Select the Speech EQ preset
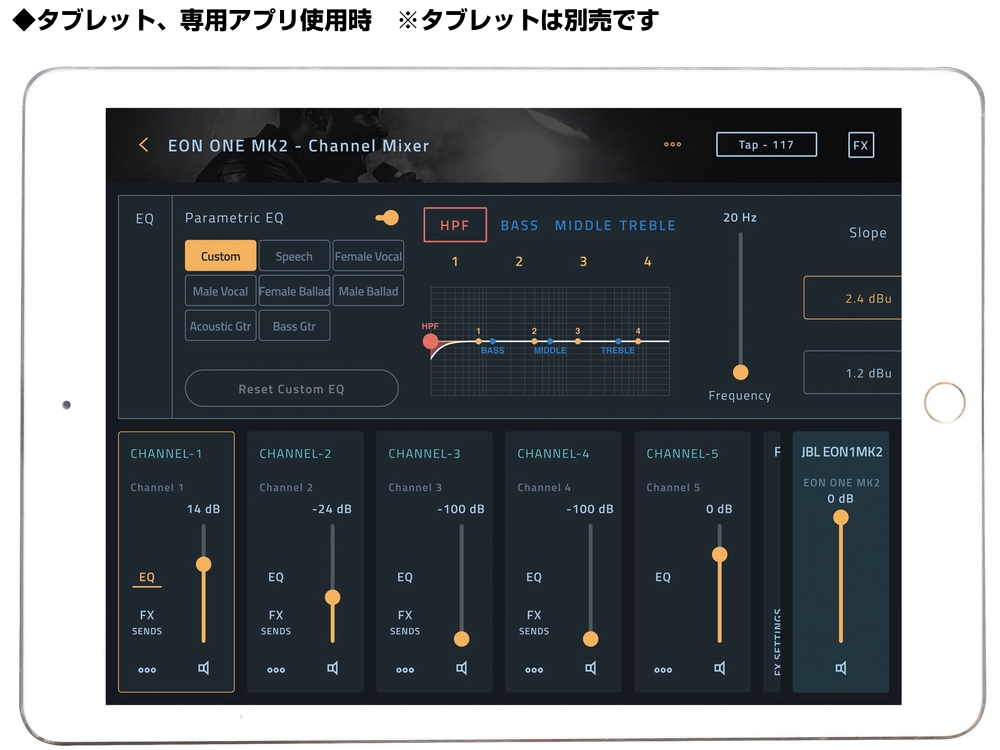This screenshot has height=750, width=1000. click(294, 256)
